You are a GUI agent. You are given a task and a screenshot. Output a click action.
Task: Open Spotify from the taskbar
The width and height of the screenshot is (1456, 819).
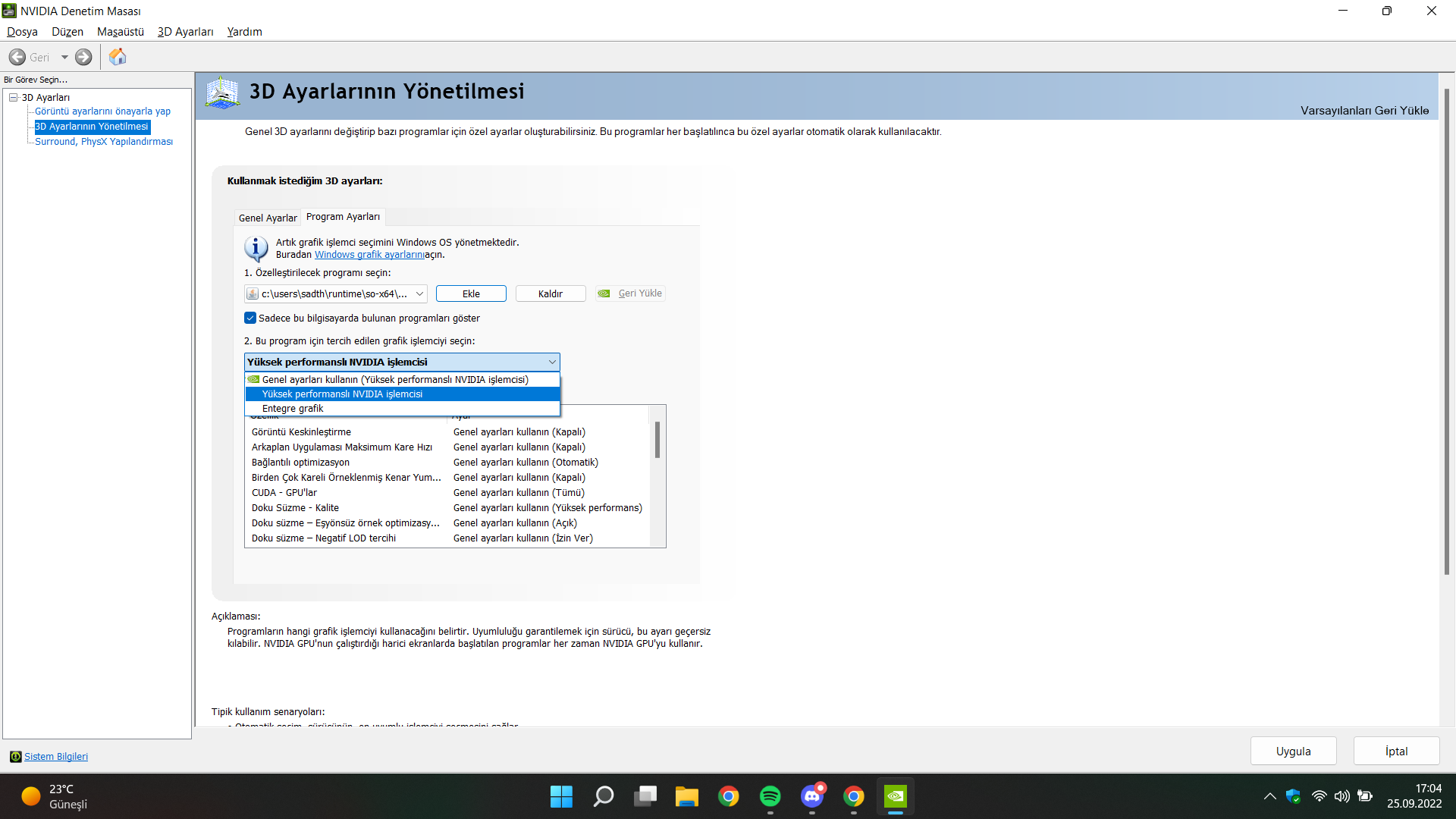(770, 796)
